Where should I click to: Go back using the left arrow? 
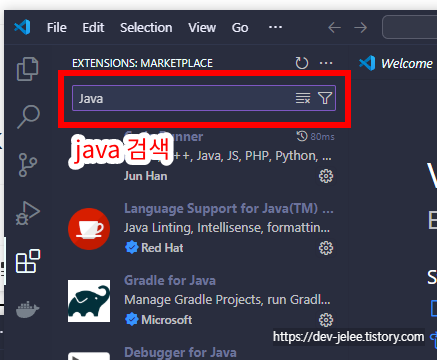334,28
